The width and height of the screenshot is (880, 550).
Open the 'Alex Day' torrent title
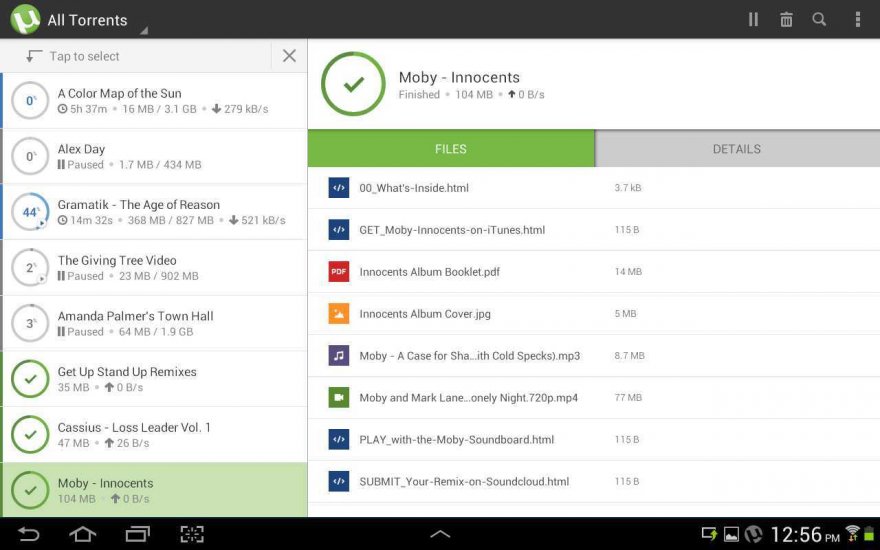coord(81,149)
